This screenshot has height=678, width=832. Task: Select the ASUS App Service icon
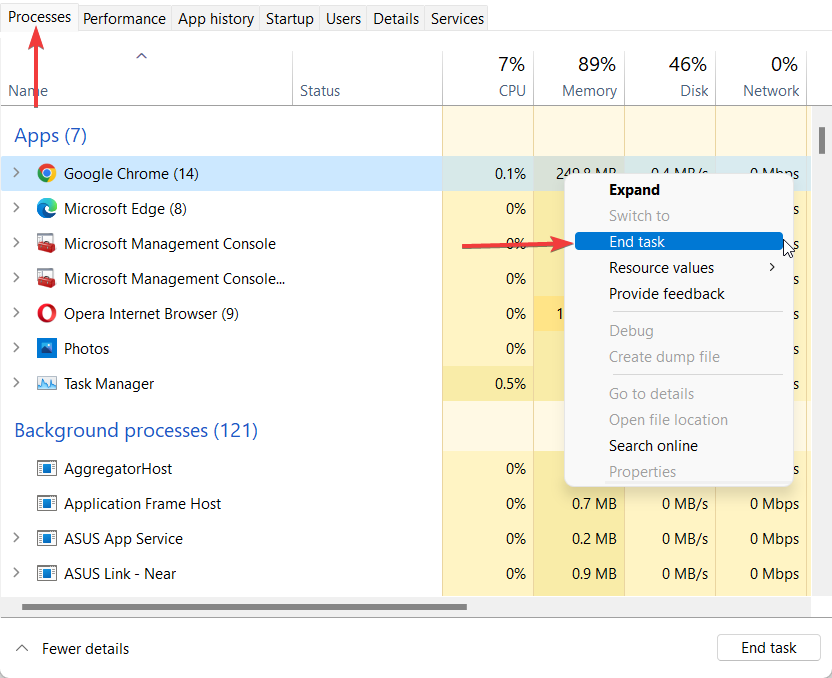[x=47, y=538]
